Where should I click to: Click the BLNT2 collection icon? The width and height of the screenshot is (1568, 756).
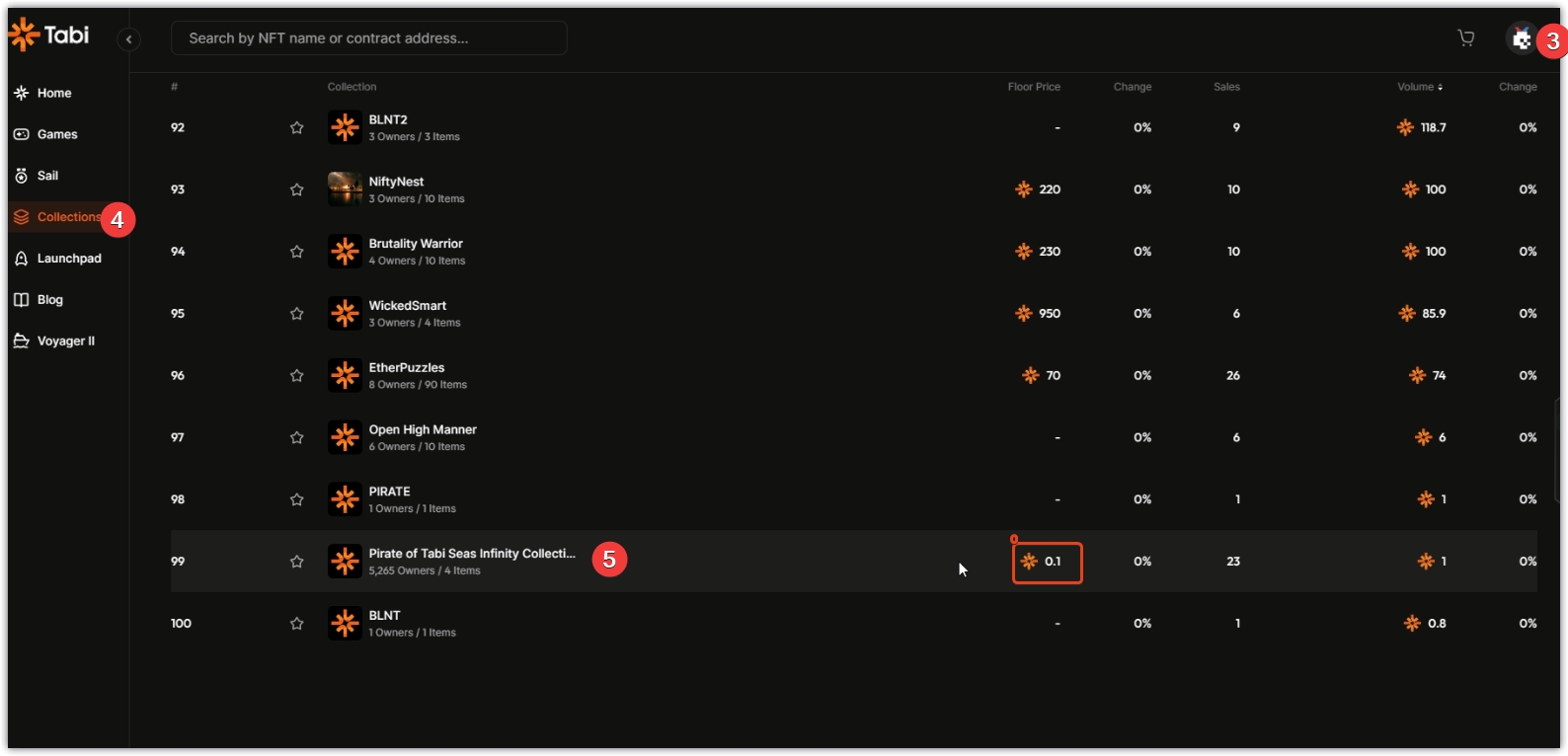pyautogui.click(x=345, y=127)
